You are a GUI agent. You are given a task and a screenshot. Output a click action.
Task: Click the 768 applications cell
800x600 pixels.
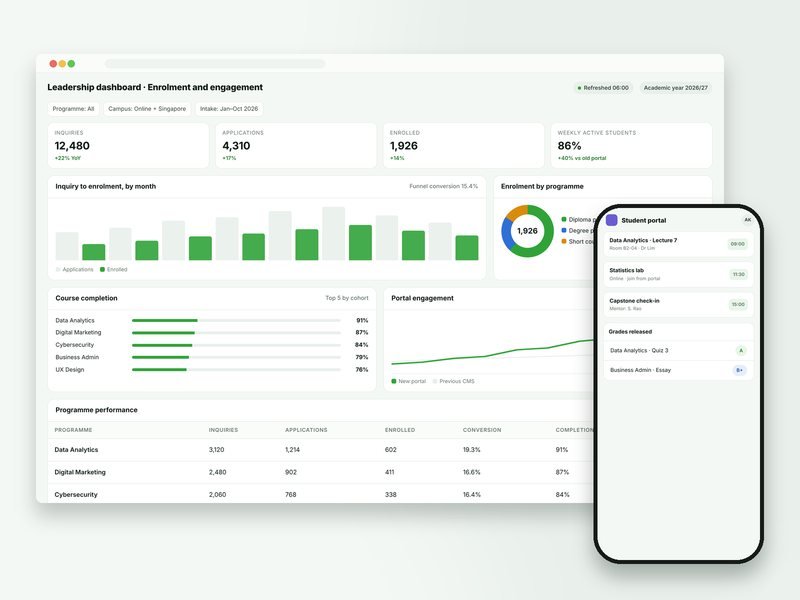click(x=291, y=494)
